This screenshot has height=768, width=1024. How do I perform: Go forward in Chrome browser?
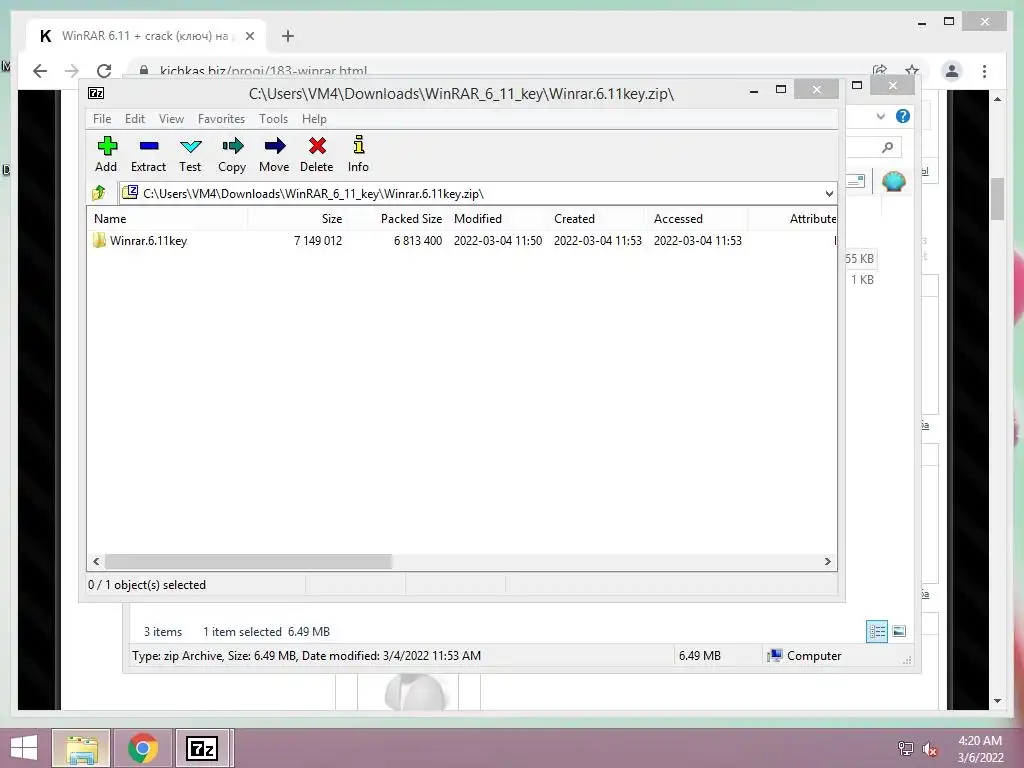pyautogui.click(x=72, y=71)
